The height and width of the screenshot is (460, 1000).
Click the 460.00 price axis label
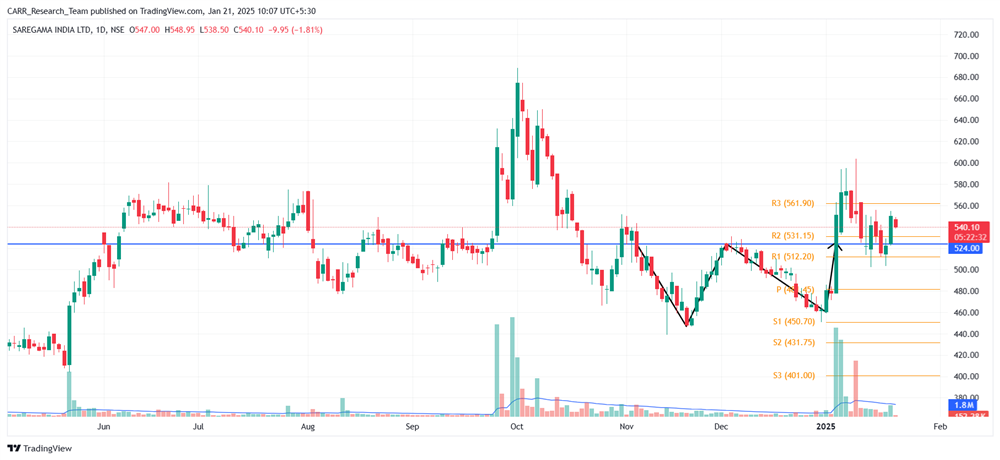pos(967,313)
